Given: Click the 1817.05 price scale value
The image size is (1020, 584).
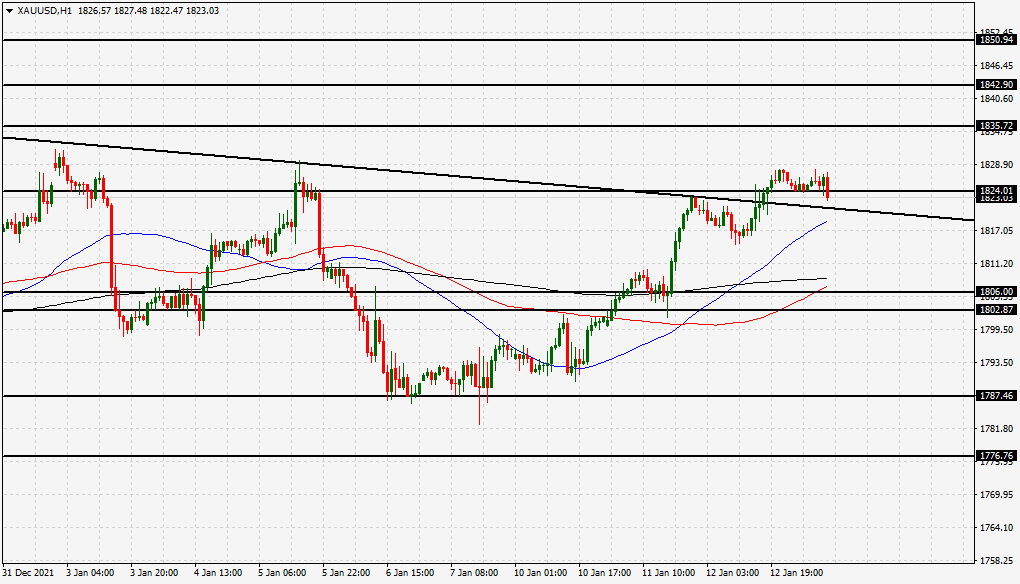Looking at the screenshot, I should [x=997, y=231].
